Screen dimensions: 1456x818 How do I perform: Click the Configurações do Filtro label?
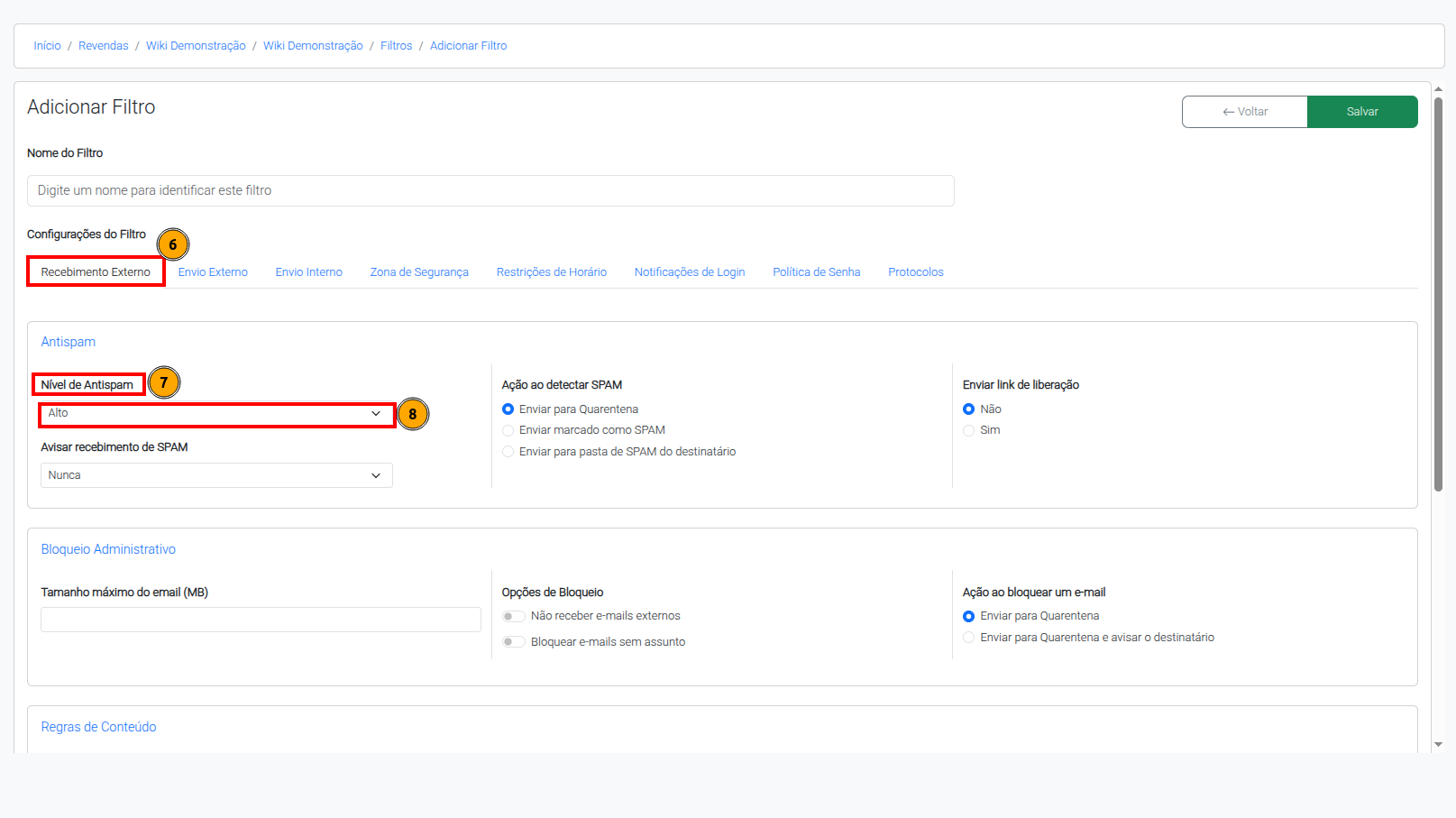pyautogui.click(x=87, y=234)
